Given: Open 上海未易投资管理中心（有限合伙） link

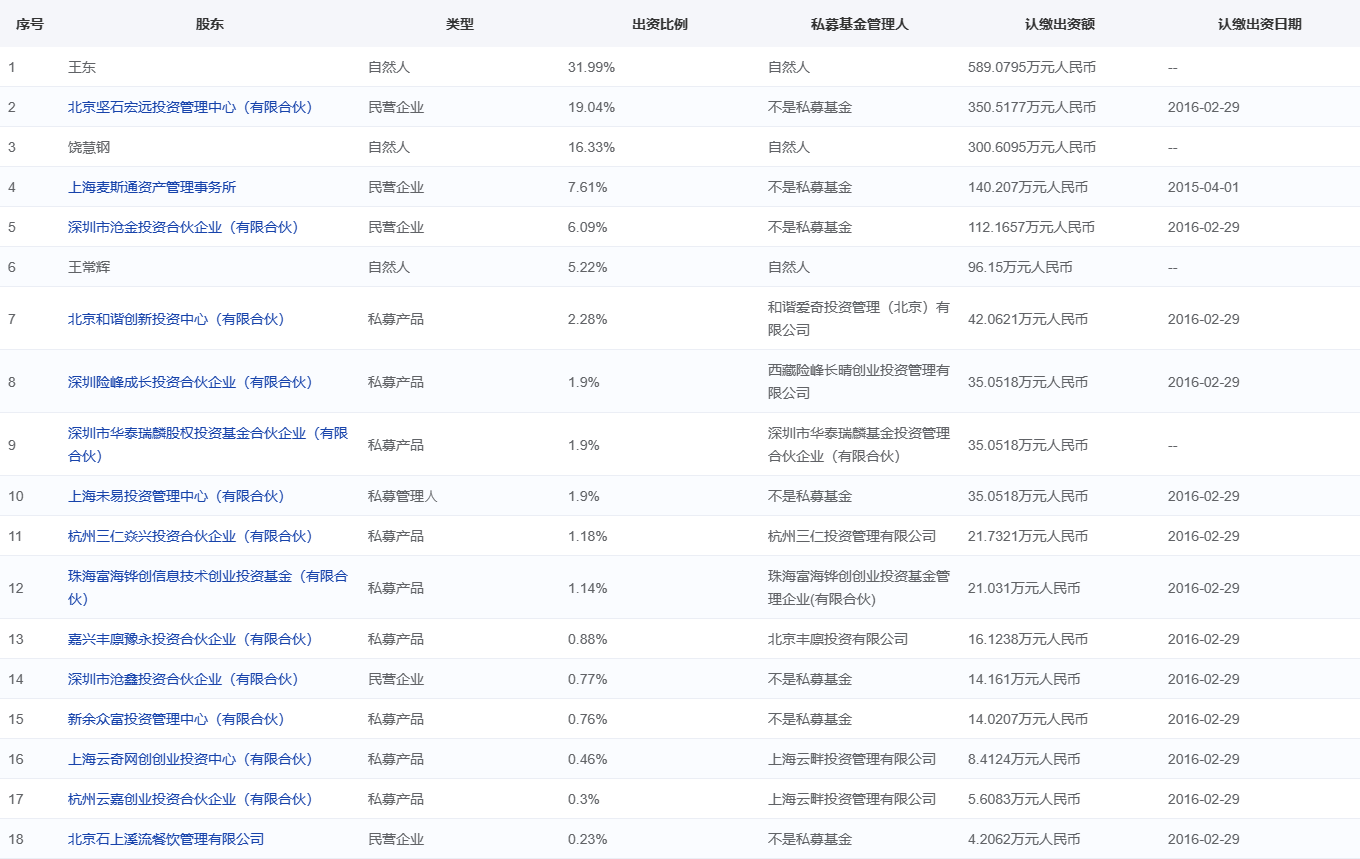Looking at the screenshot, I should (x=176, y=496).
